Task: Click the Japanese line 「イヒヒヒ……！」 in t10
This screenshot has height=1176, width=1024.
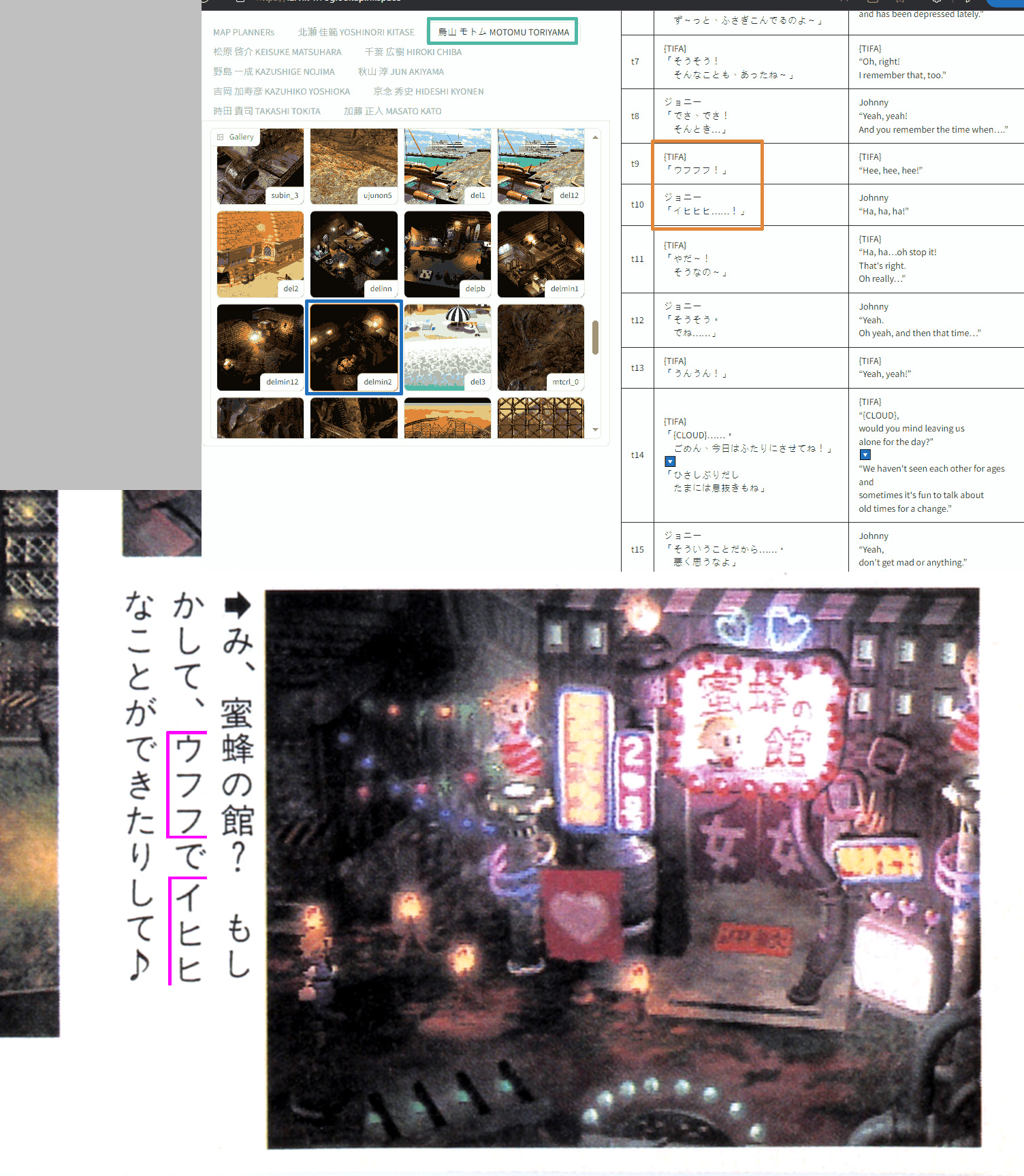Action: 705,211
